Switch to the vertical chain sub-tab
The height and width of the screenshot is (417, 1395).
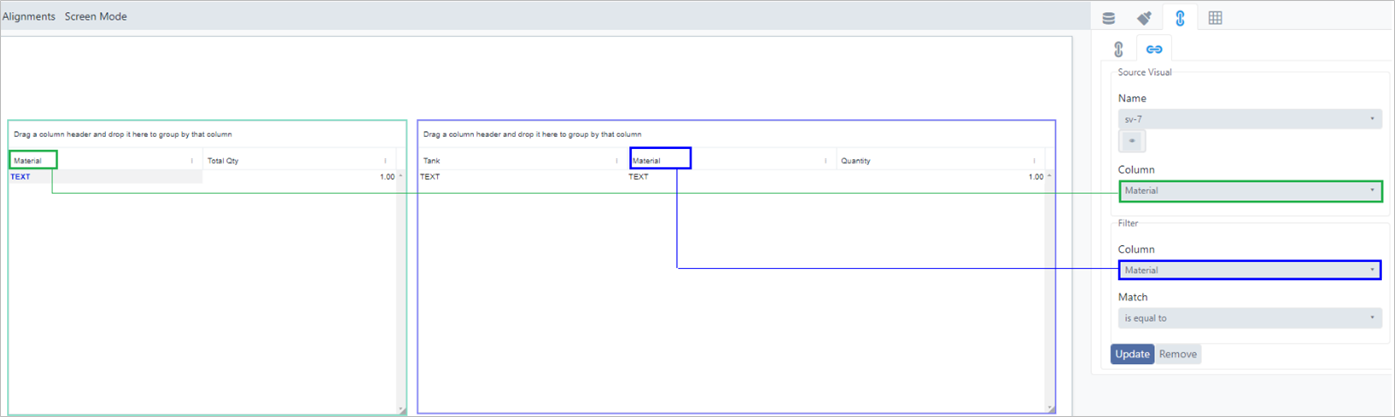1118,49
